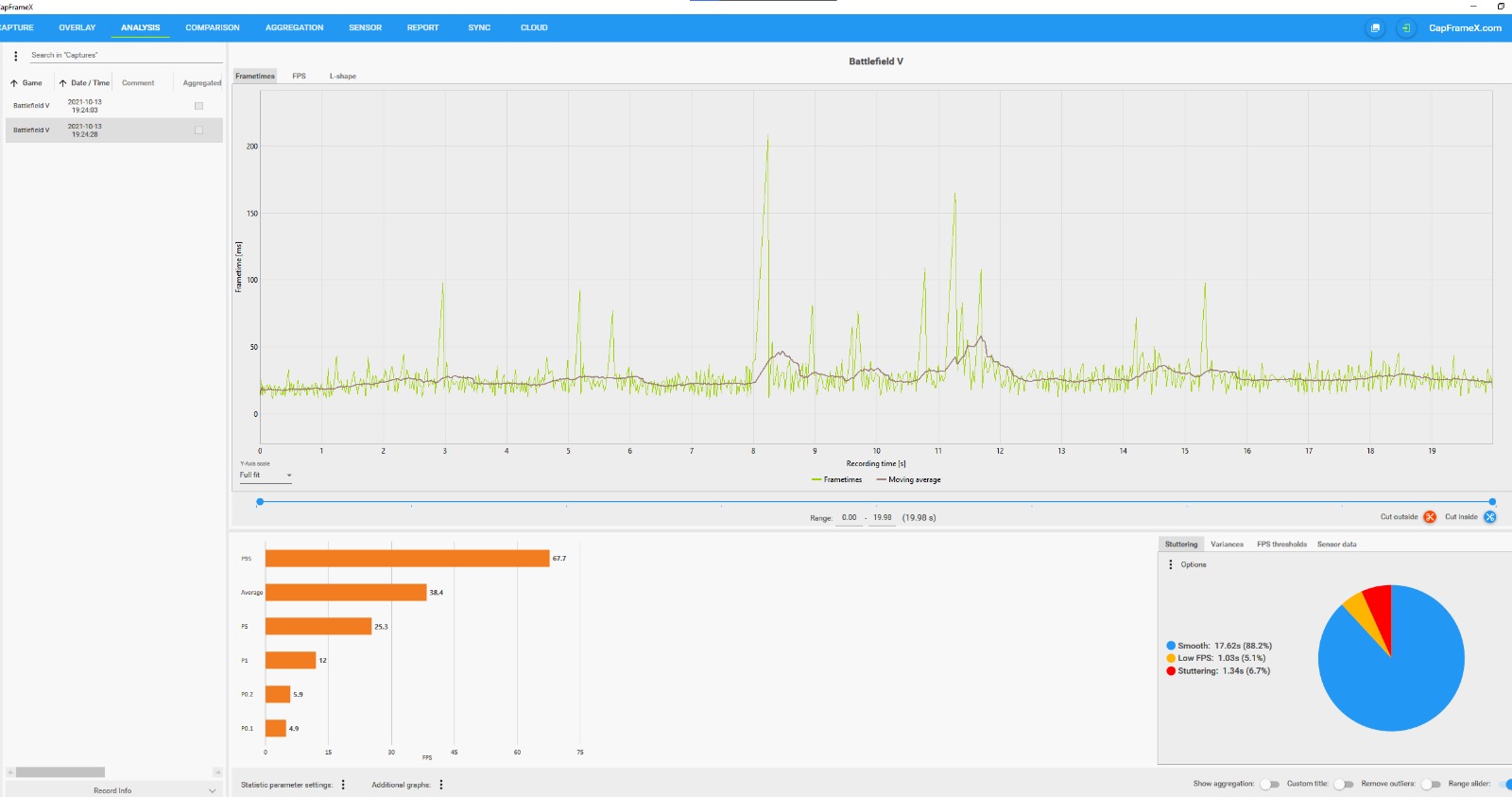Viewport: 1512px width, 797px height.
Task: Click the captures list horizontal scrollbar
Action: [x=60, y=772]
